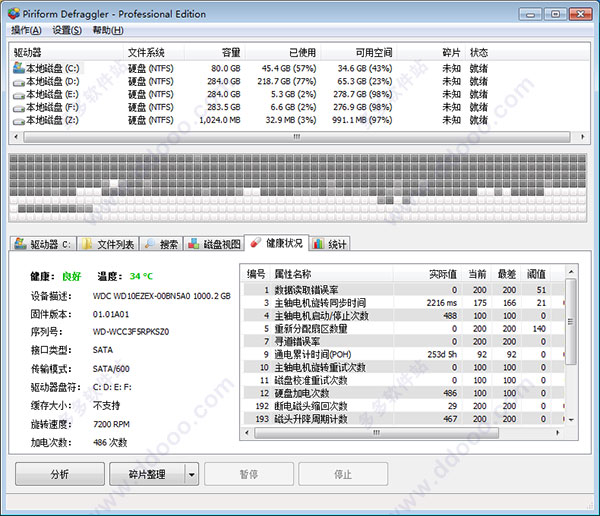Select the 硬盘加电次数 row

404,393
